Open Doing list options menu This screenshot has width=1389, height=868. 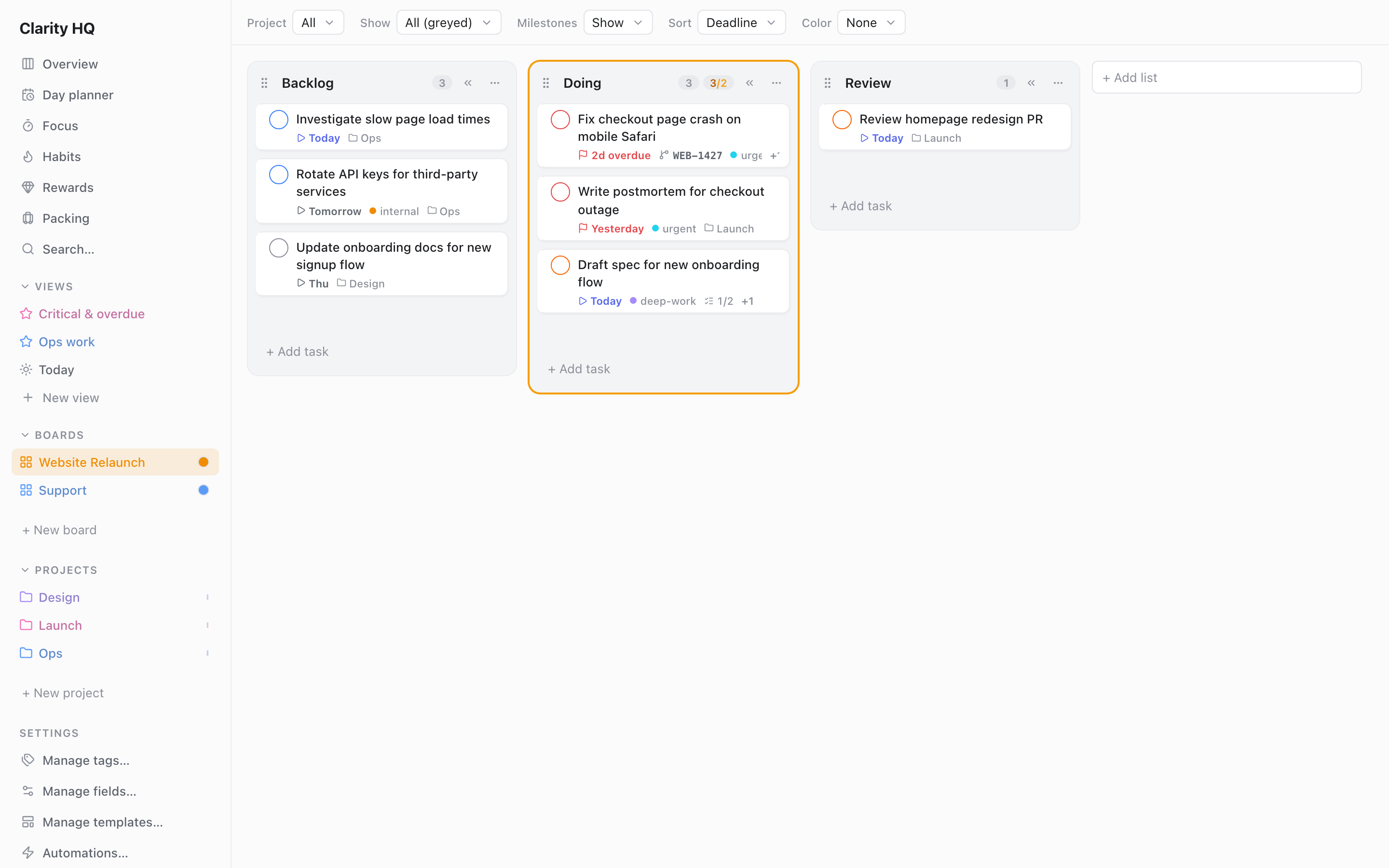776,83
